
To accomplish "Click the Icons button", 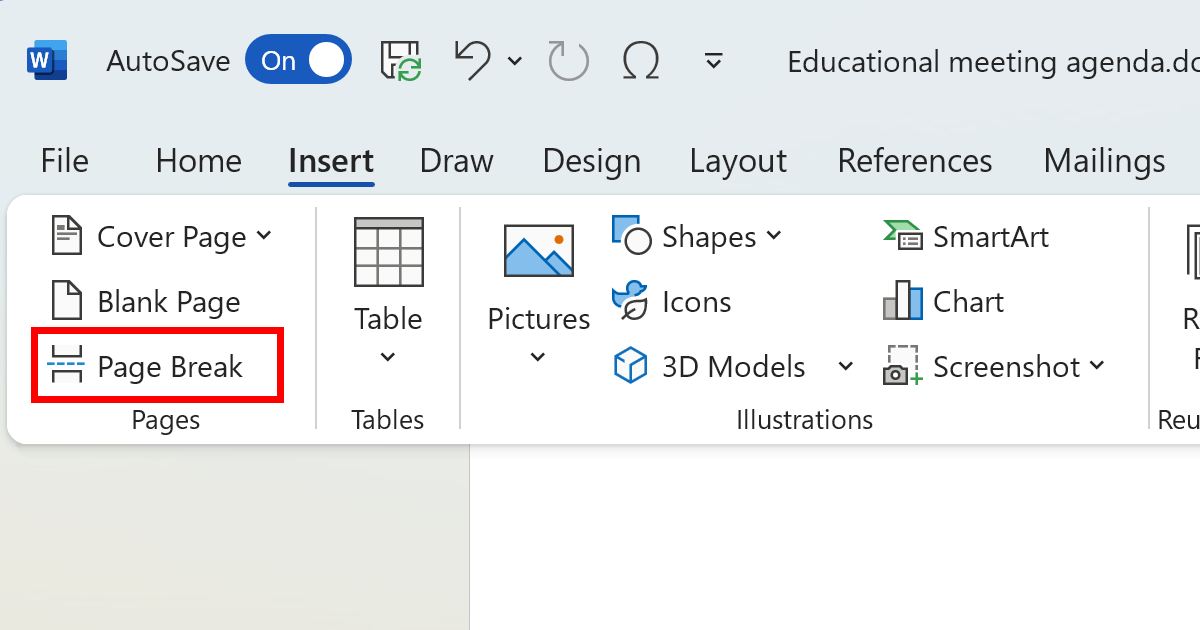I will 672,302.
